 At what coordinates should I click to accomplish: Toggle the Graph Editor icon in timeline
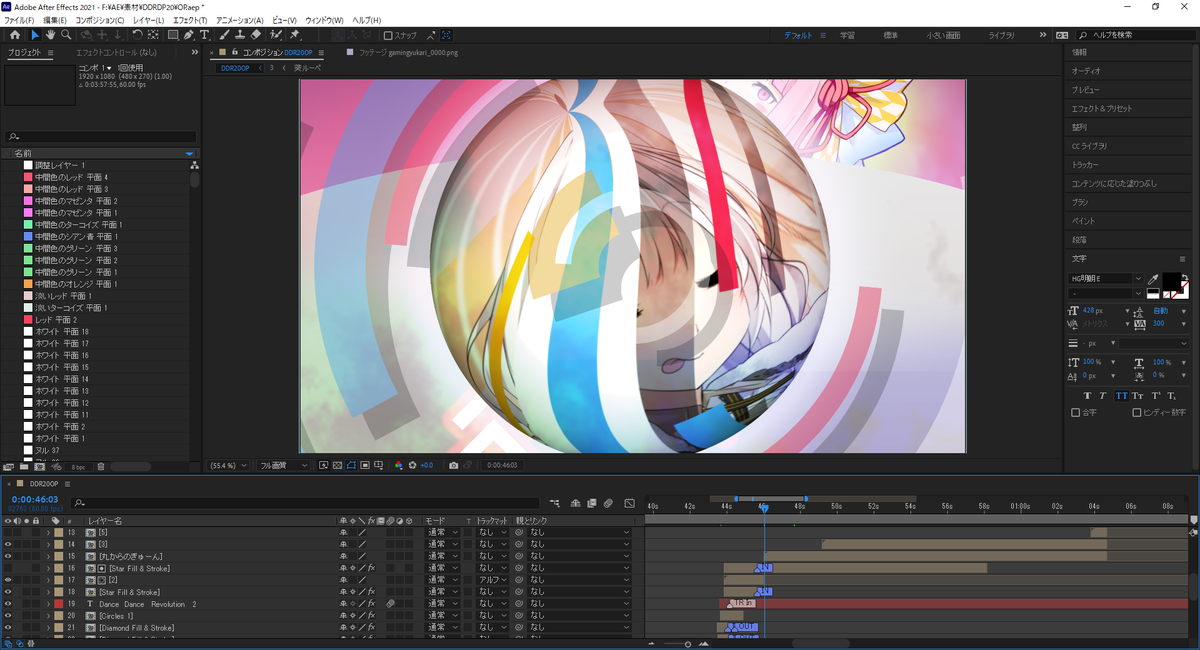click(x=629, y=502)
